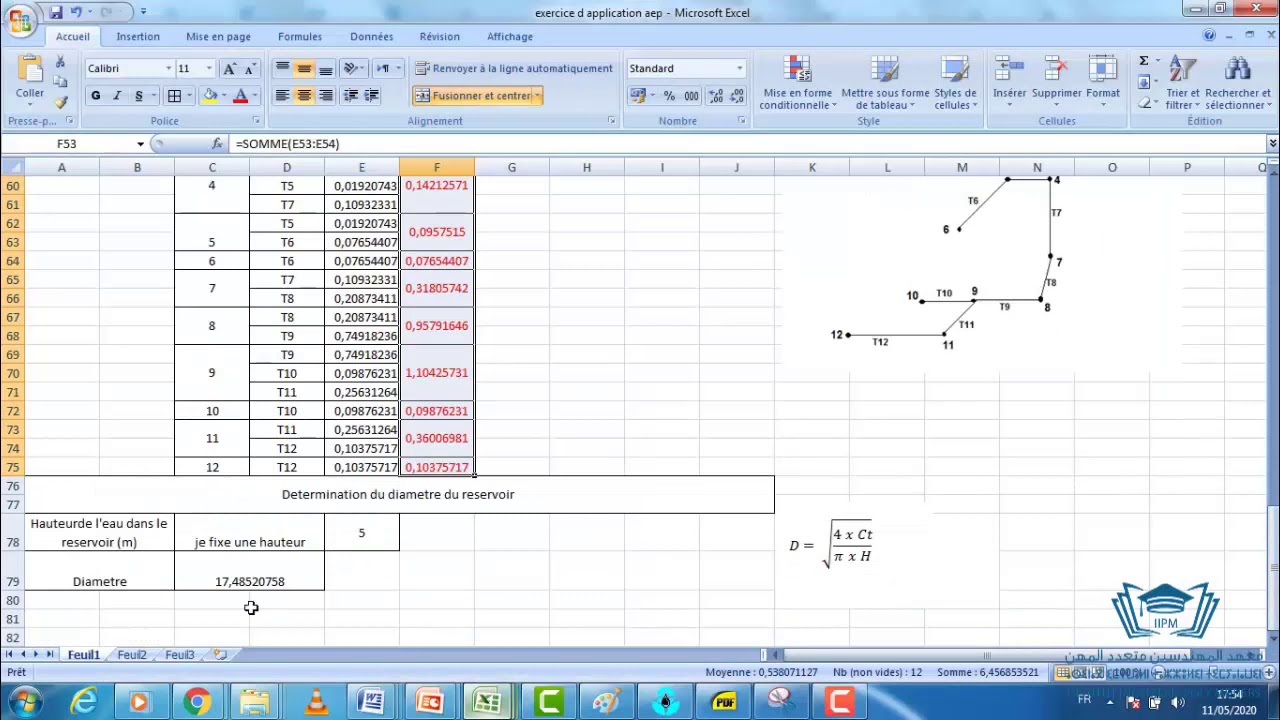Image resolution: width=1280 pixels, height=720 pixels.
Task: Apply thousands separator 000 format
Action: click(x=692, y=96)
